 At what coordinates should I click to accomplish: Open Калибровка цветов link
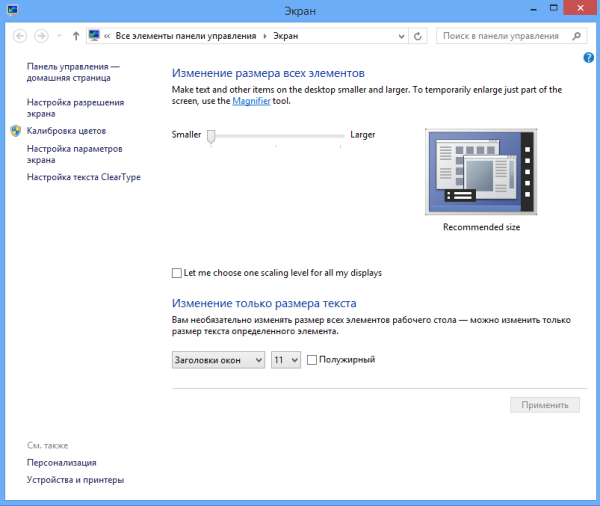(66, 131)
